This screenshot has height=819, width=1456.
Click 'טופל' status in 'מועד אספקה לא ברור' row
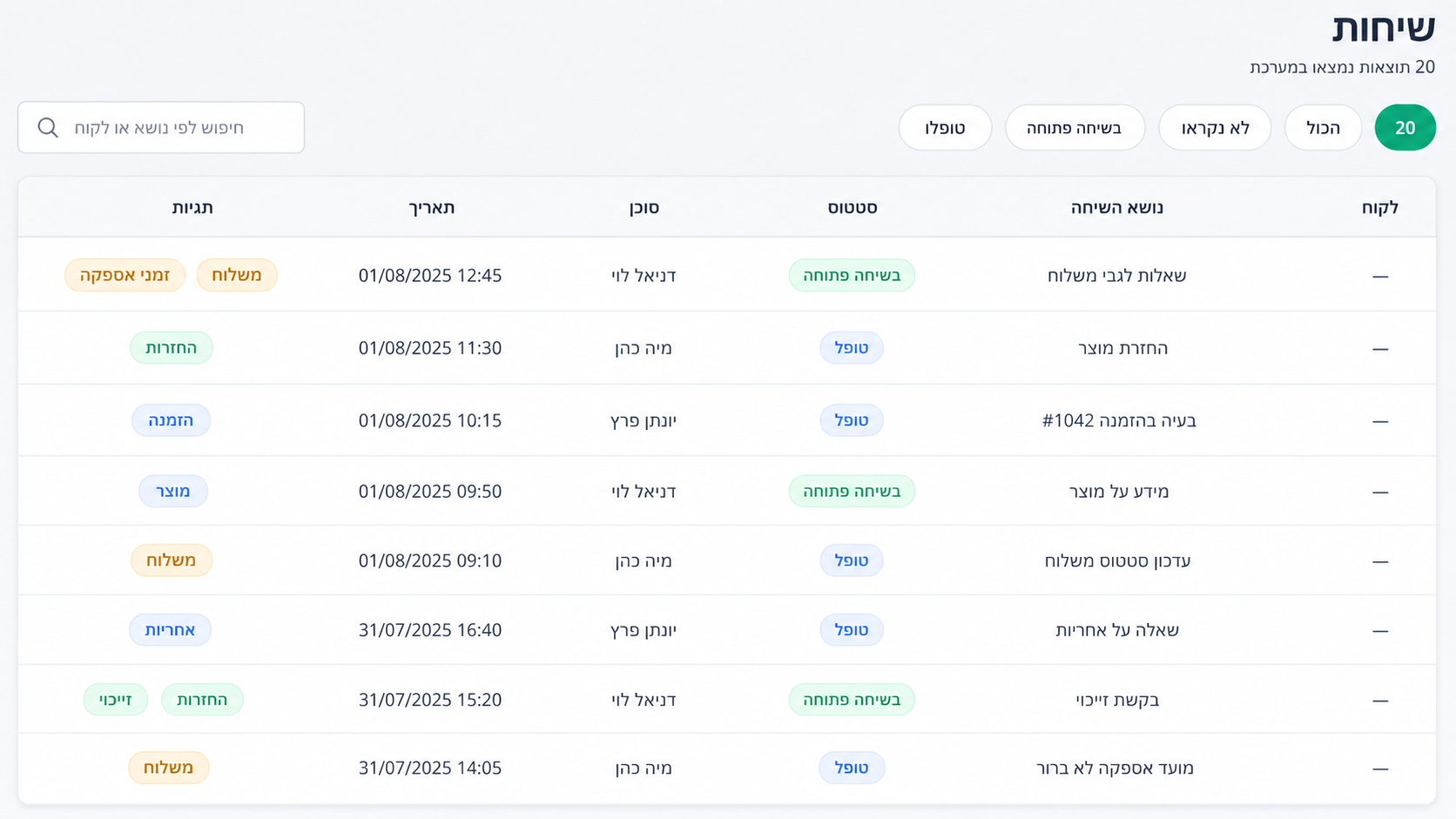click(x=852, y=768)
